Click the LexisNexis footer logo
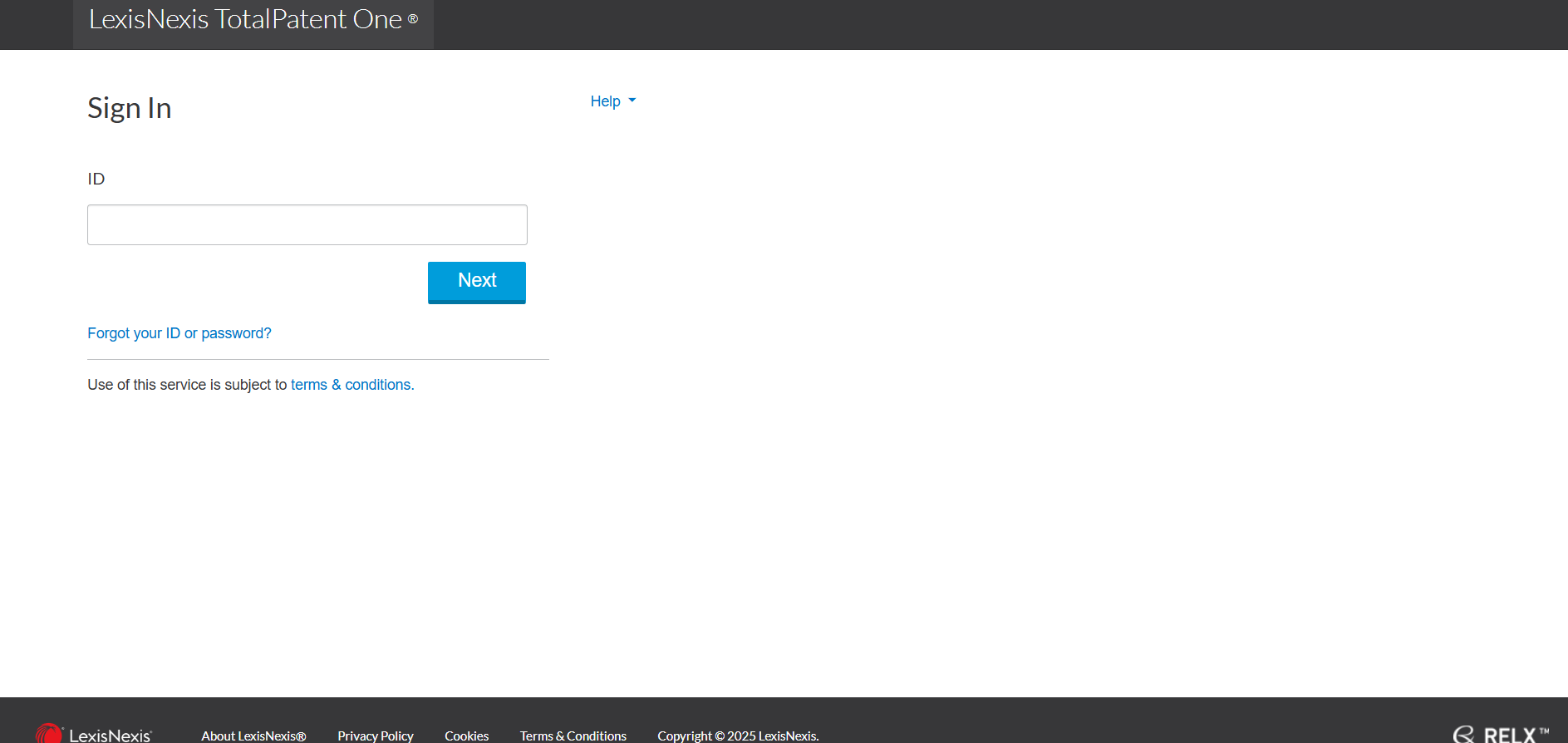The height and width of the screenshot is (743, 1568). 94,734
